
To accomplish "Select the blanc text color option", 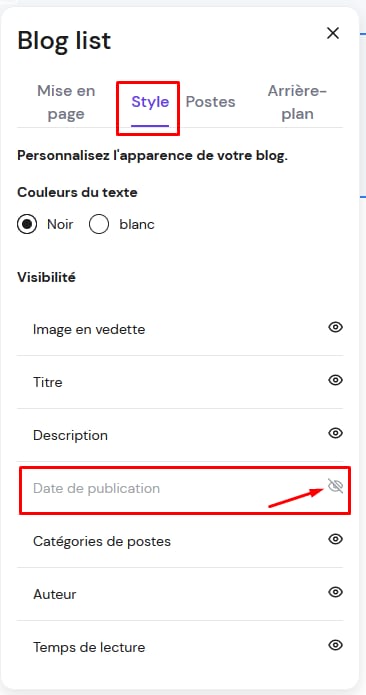I will coord(99,225).
